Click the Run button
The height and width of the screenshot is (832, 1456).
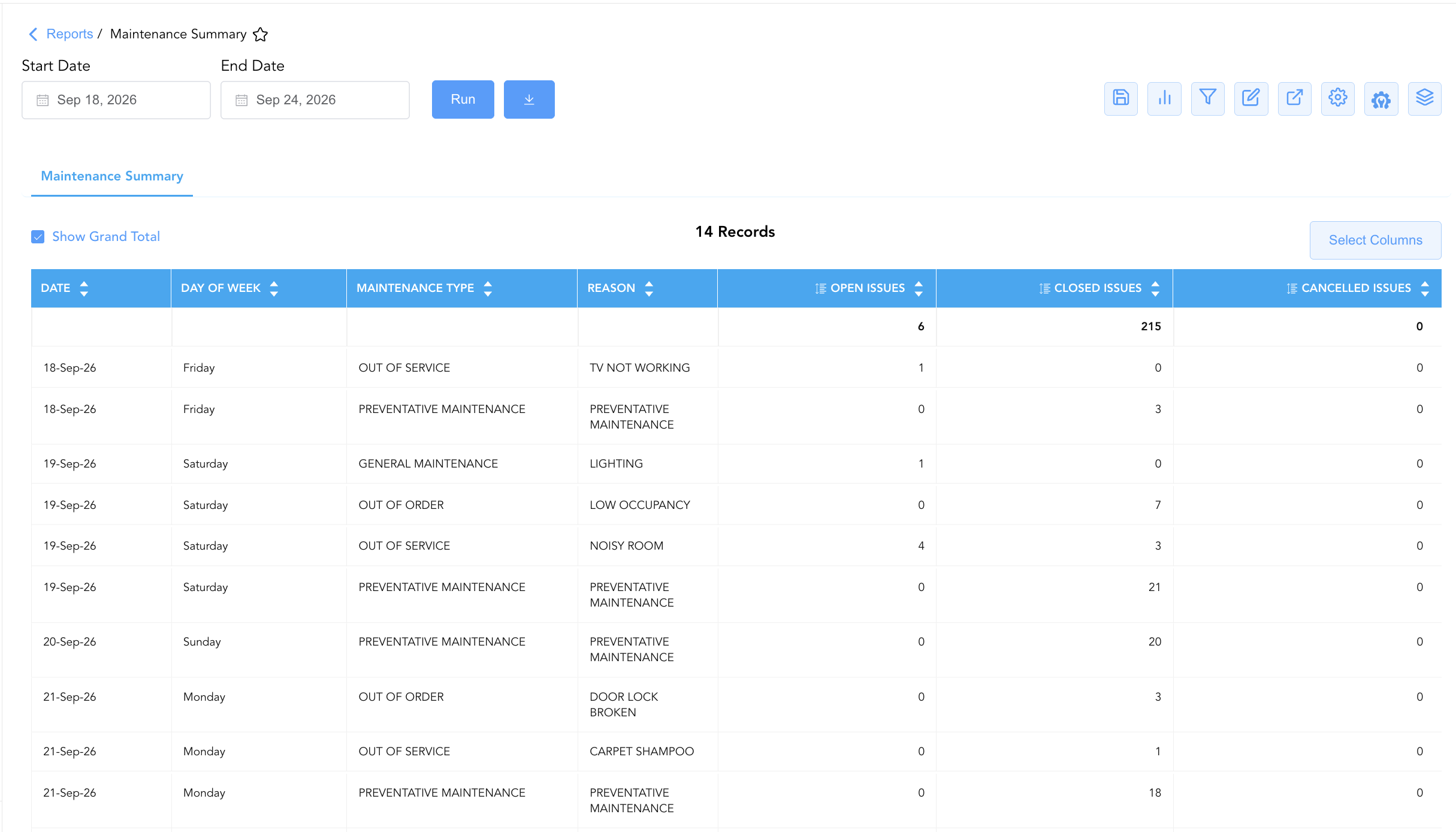(x=463, y=100)
